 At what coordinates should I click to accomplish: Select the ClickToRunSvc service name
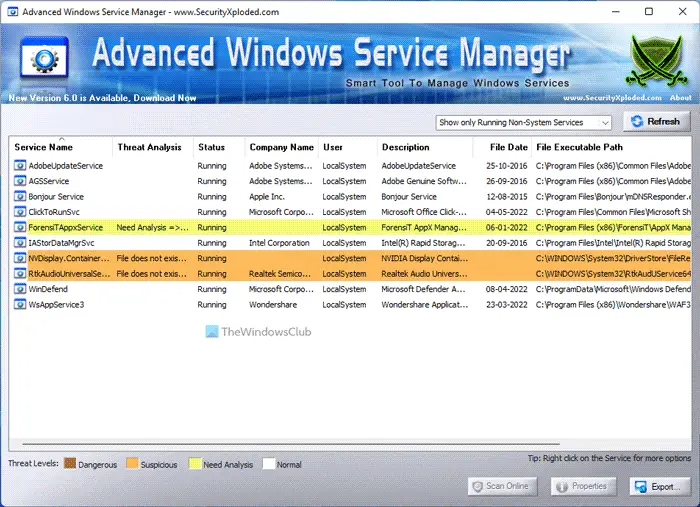(54, 212)
